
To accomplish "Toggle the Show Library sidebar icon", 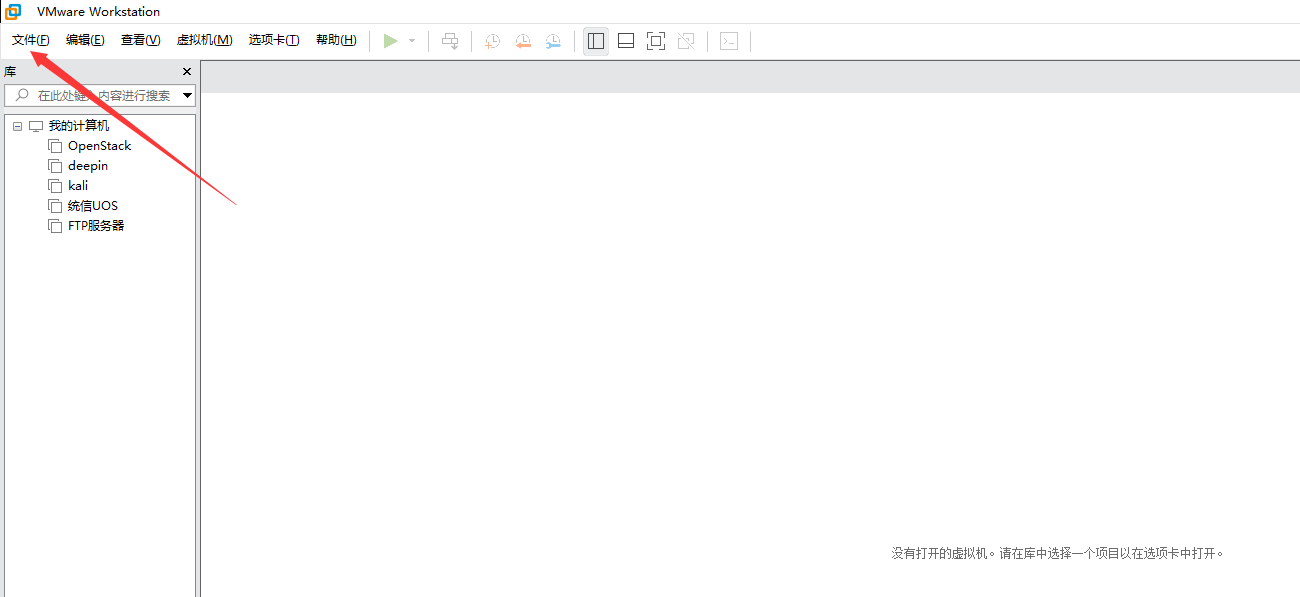I will coord(596,41).
